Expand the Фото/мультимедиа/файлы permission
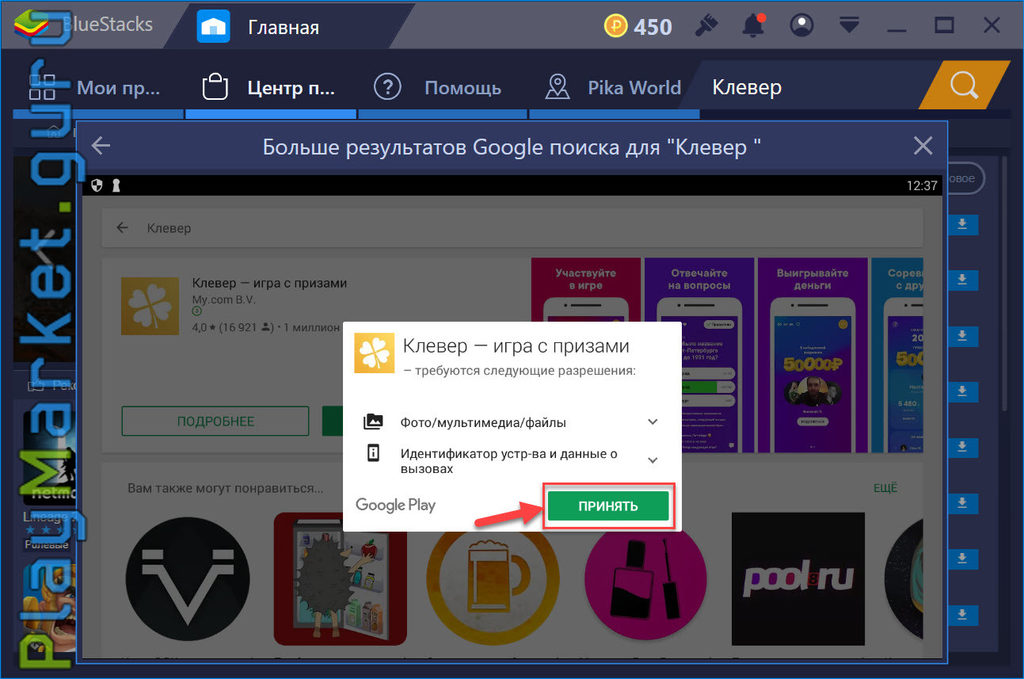Viewport: 1024px width, 679px height. (652, 422)
